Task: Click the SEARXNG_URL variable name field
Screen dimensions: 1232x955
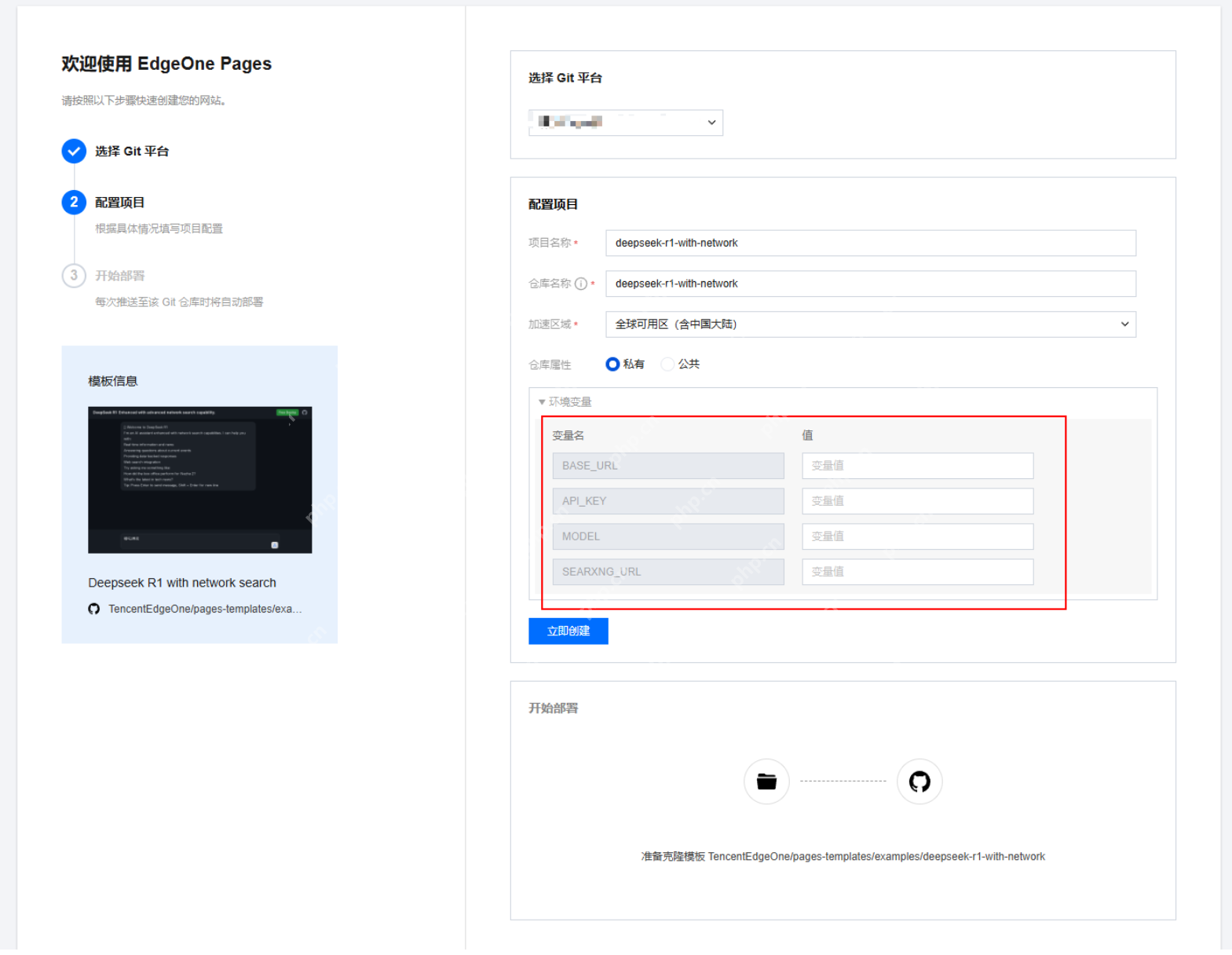Action: pos(668,572)
